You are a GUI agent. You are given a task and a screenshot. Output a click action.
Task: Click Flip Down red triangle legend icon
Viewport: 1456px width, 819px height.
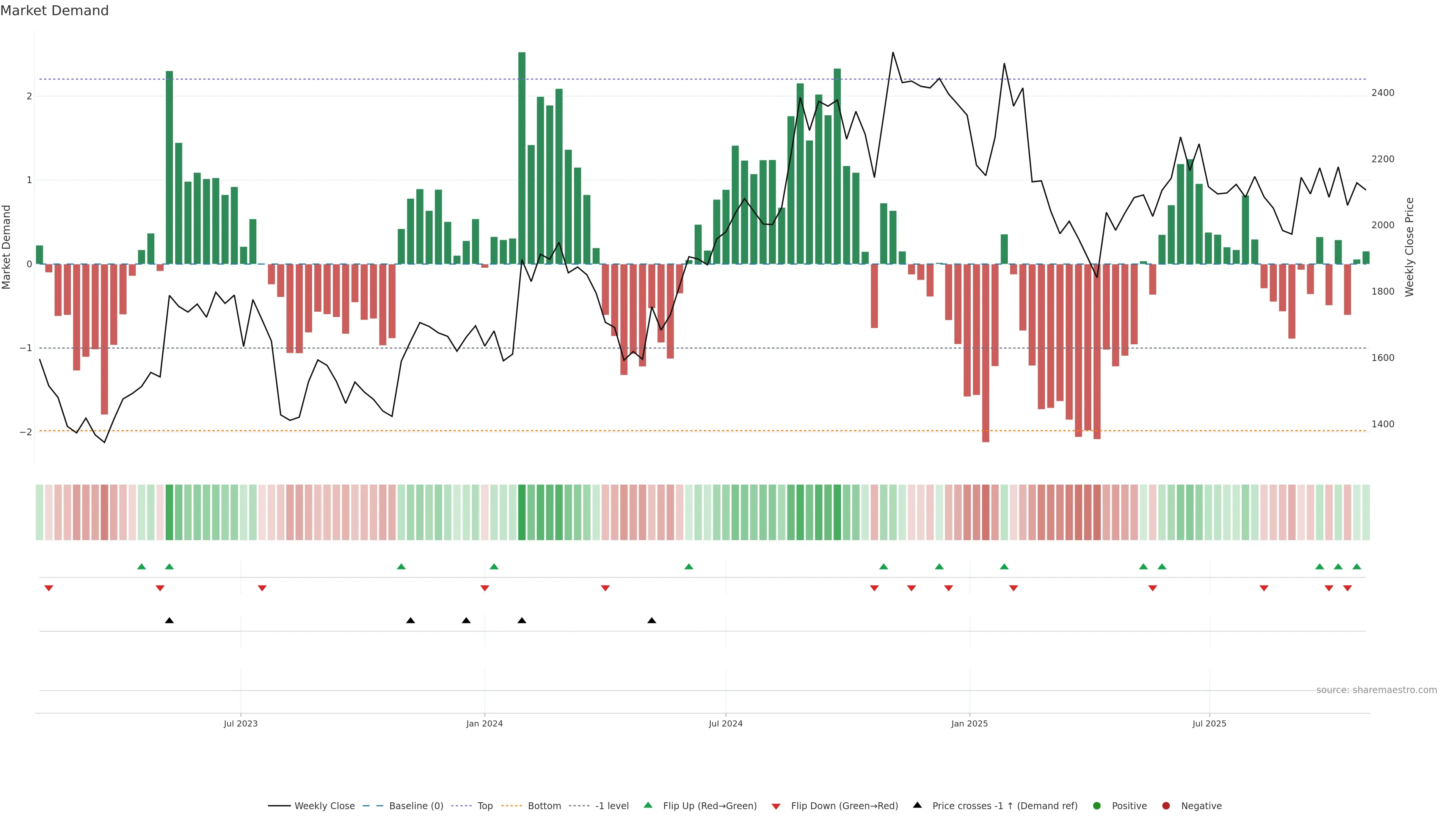pyautogui.click(x=776, y=806)
